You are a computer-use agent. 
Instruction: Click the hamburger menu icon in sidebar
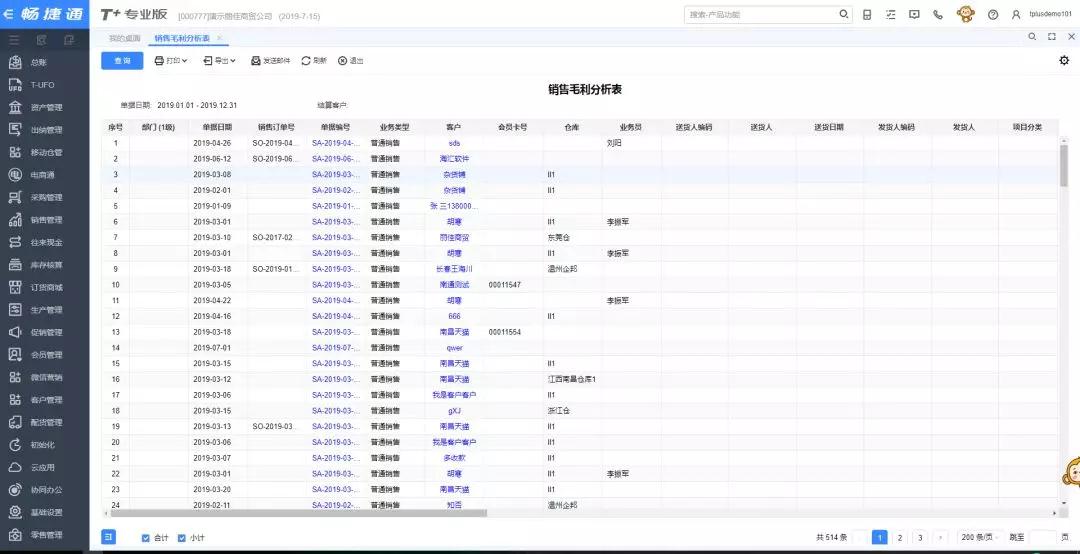pyautogui.click(x=14, y=40)
